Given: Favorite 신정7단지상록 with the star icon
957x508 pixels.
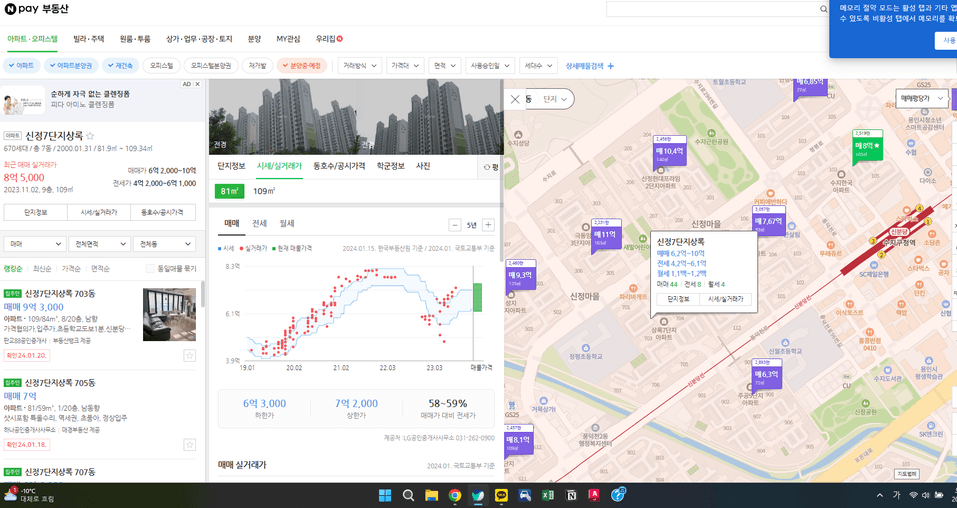Looking at the screenshot, I should pos(90,136).
